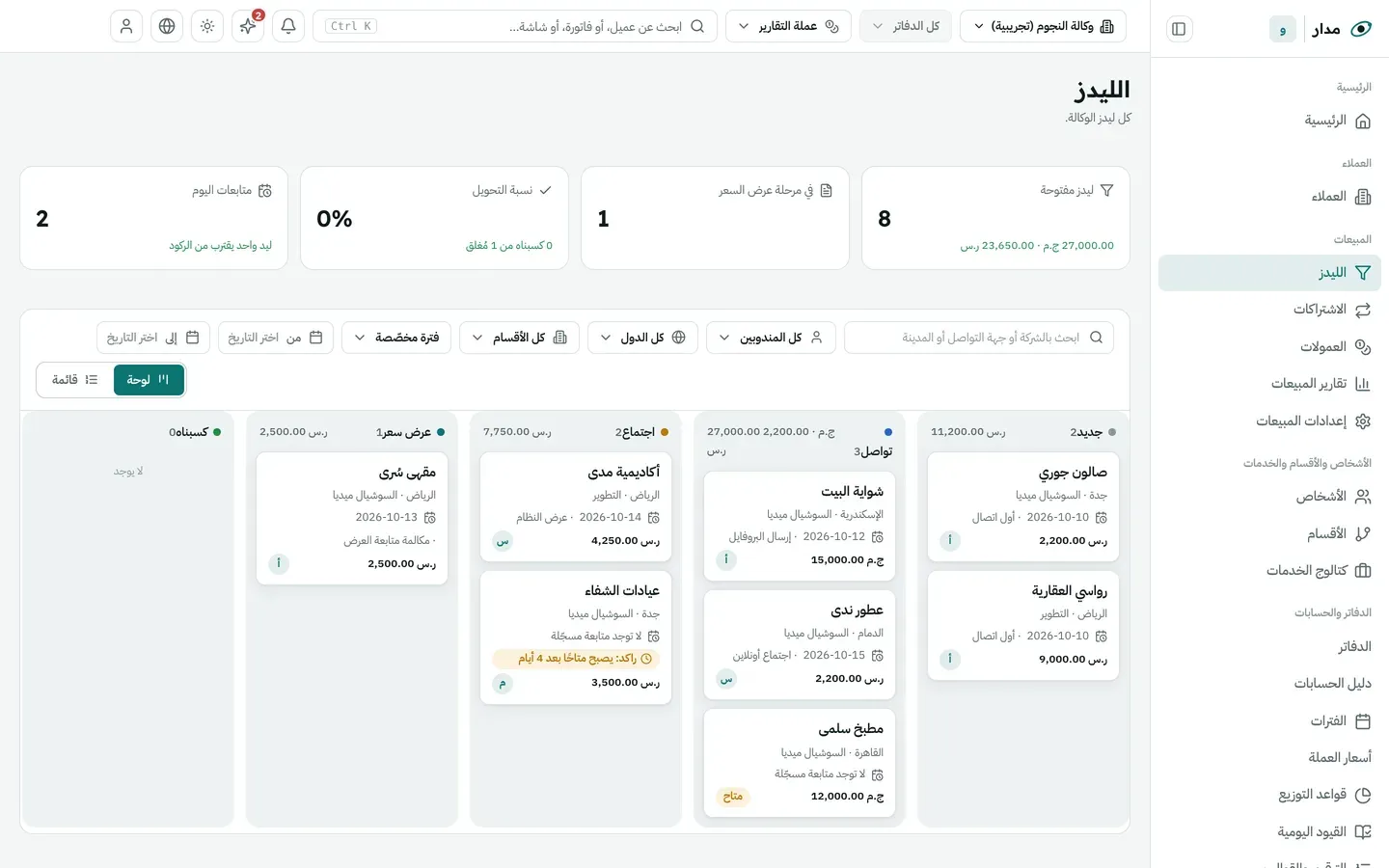The width and height of the screenshot is (1389, 868).
Task: Click the home icon beside الرئيسية
Action: 1363,122
